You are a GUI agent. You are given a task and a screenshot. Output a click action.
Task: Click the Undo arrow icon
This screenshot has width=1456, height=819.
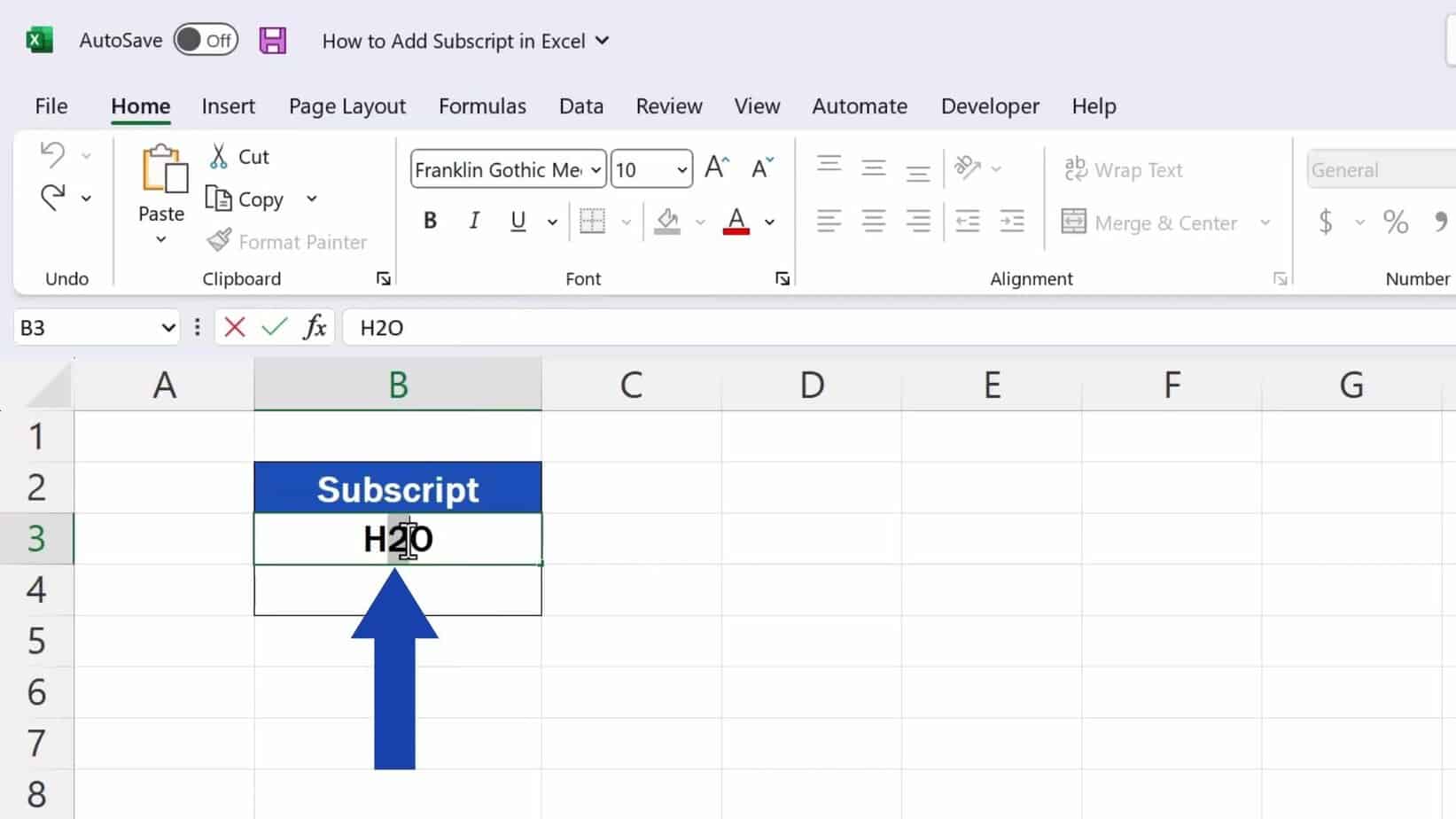(x=52, y=154)
